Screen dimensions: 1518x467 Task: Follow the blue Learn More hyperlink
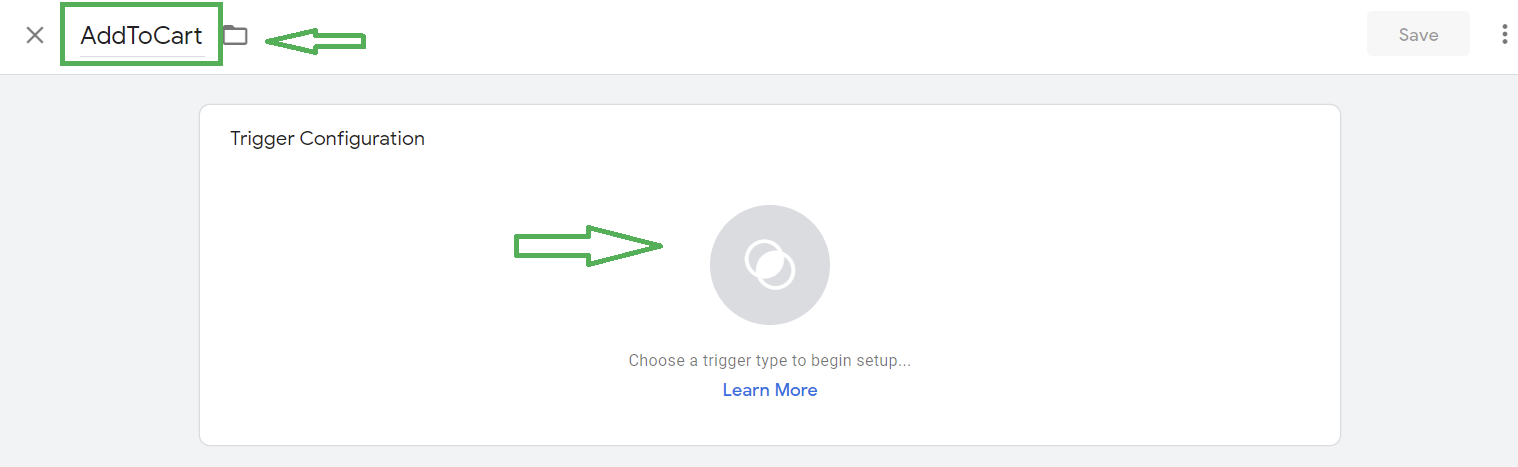tap(770, 390)
